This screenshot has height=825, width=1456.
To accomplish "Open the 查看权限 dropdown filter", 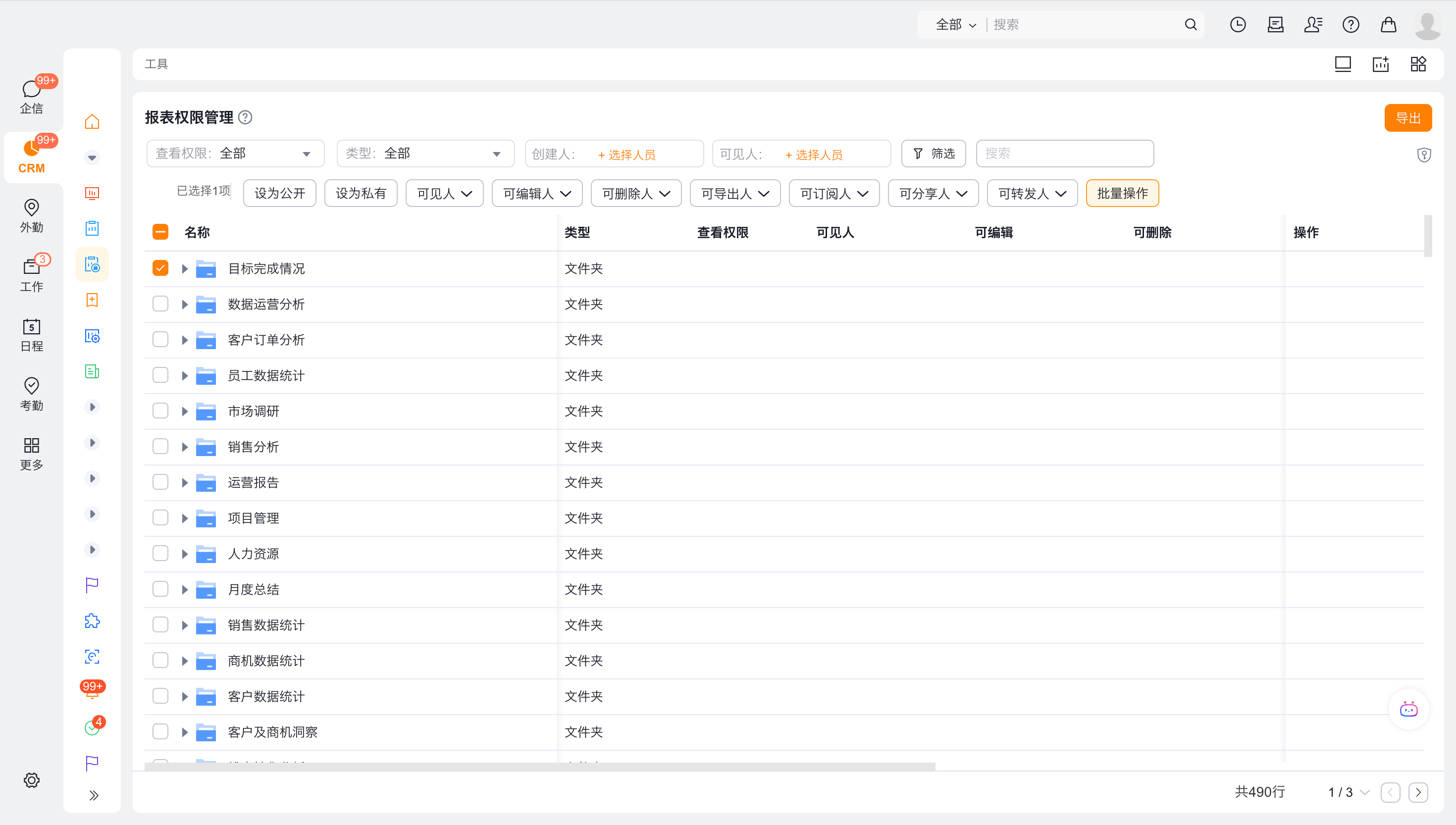I will pyautogui.click(x=235, y=154).
